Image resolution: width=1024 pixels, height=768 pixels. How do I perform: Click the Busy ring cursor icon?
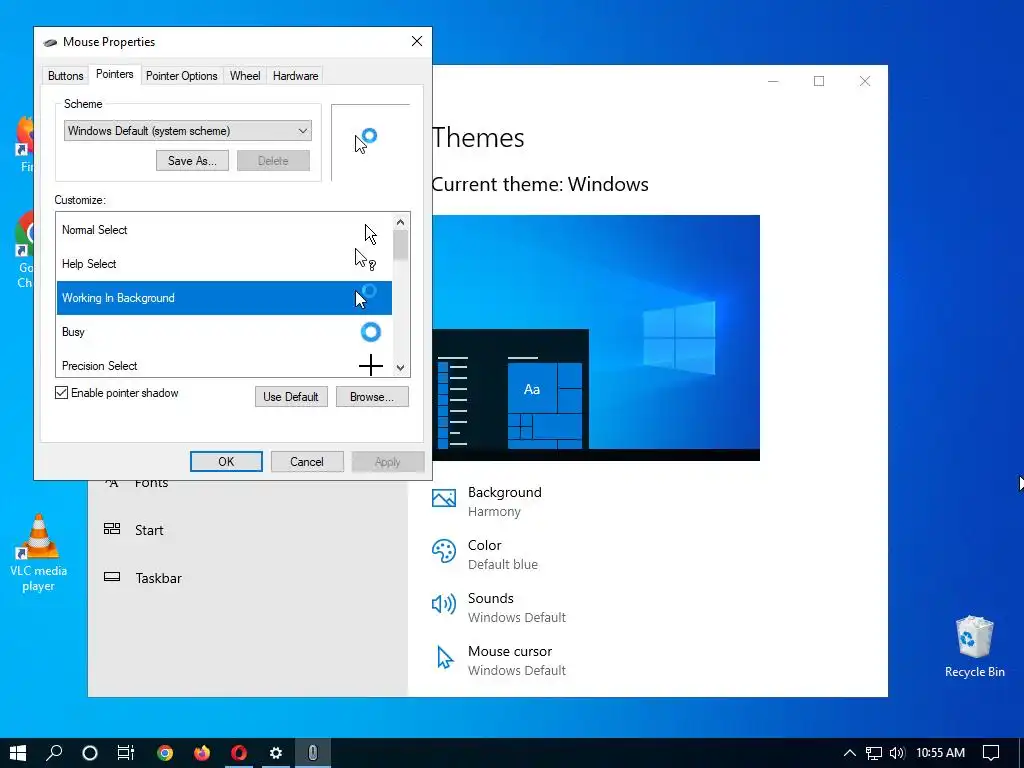coord(370,332)
